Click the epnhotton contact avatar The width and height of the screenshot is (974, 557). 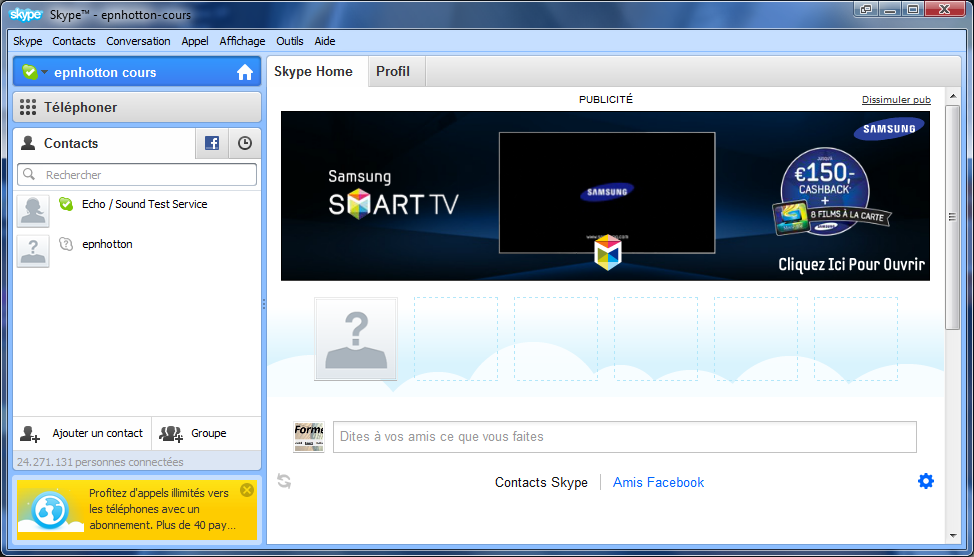33,251
